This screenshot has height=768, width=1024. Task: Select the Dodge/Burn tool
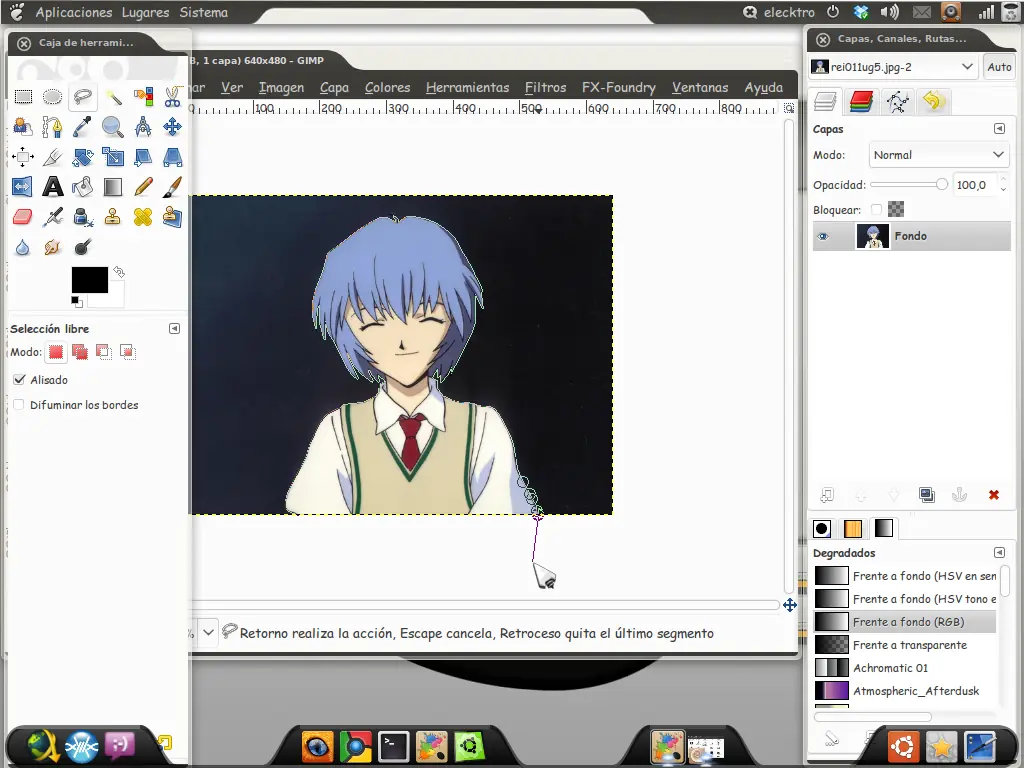(x=82, y=247)
